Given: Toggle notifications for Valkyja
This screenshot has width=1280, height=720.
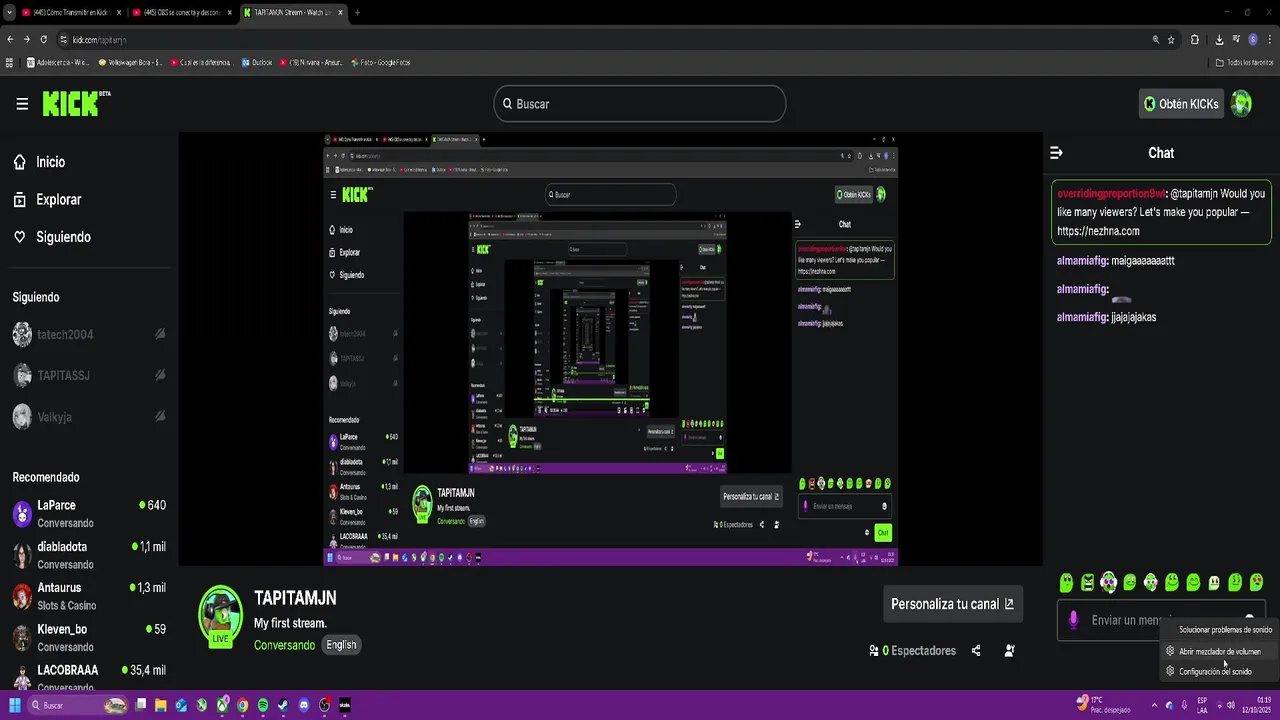Looking at the screenshot, I should [x=160, y=416].
